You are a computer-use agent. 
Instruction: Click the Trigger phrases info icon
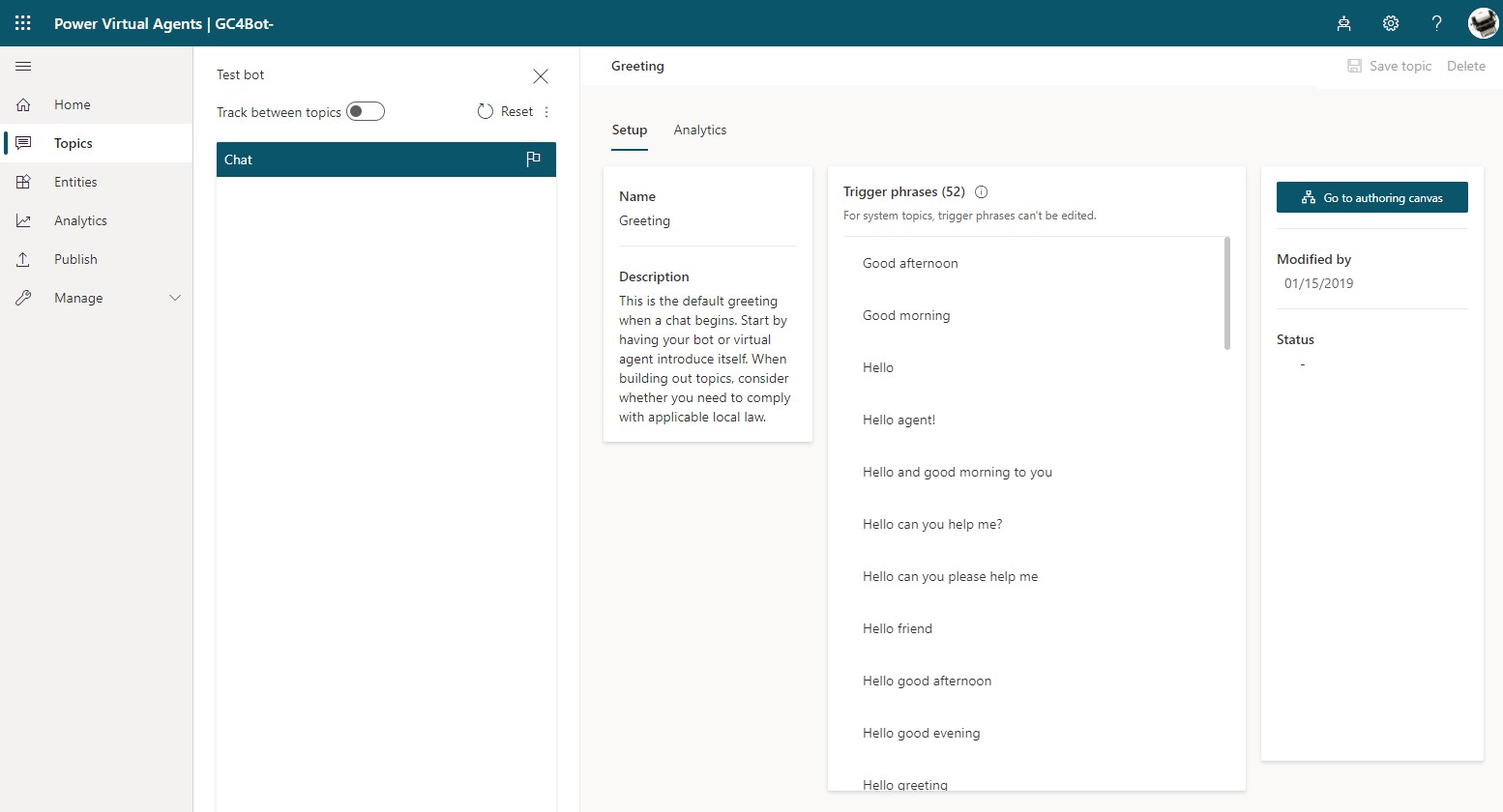981,191
